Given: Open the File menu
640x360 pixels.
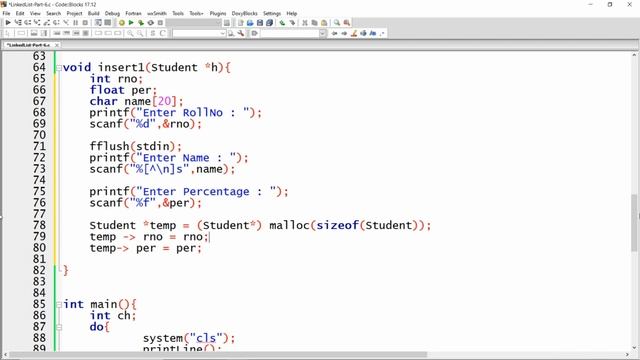Looking at the screenshot, I should tap(7, 13).
